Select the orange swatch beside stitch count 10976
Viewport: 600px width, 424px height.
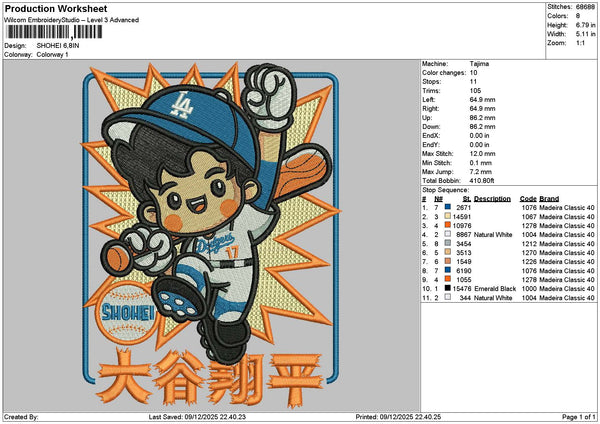[x=447, y=225]
